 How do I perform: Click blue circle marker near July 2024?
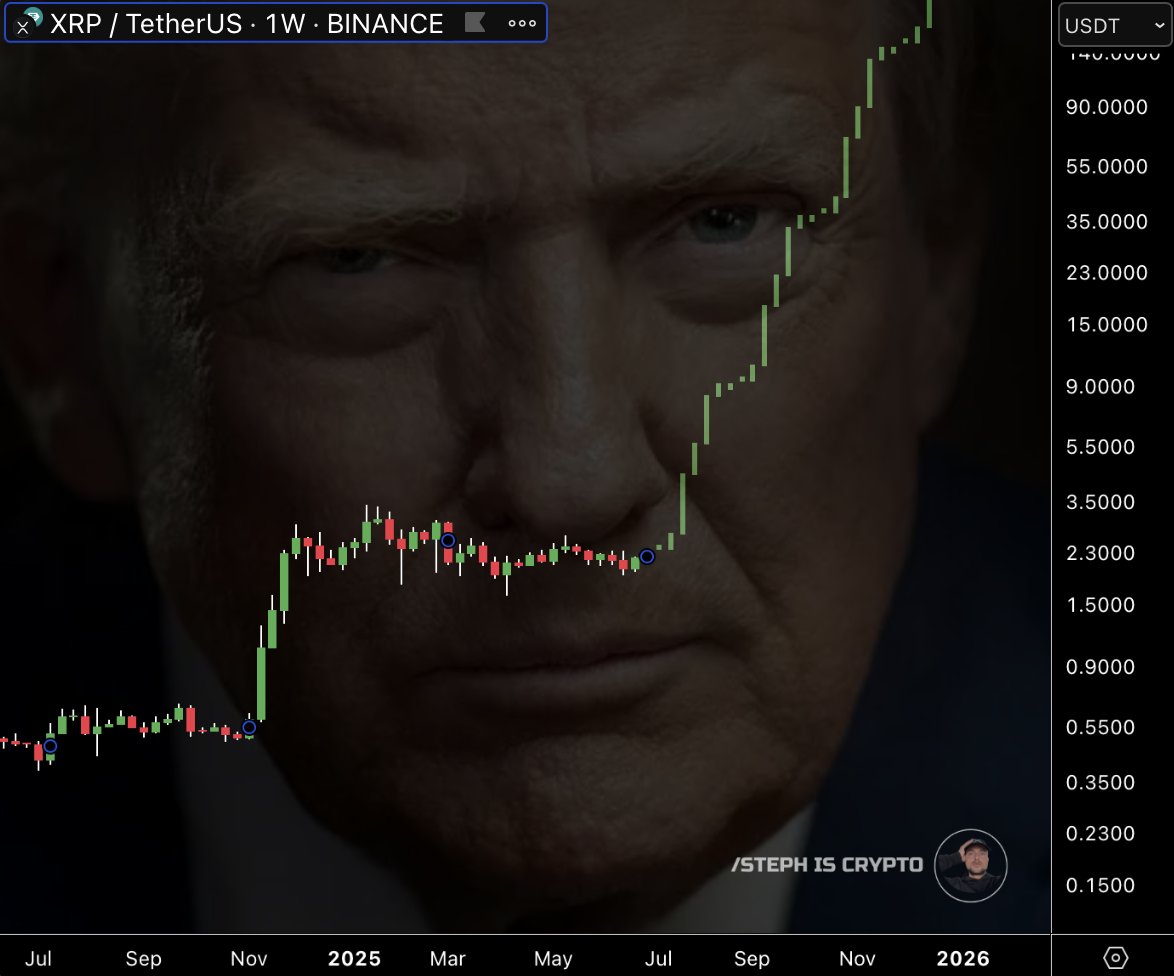[50, 745]
